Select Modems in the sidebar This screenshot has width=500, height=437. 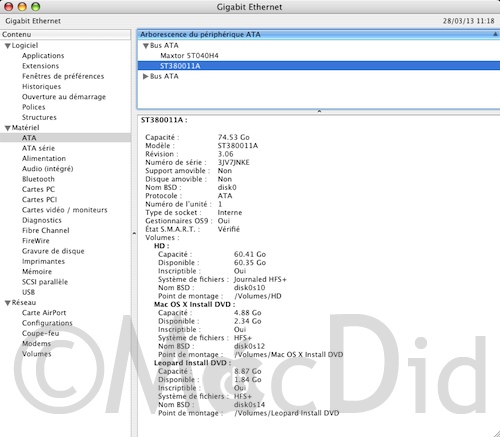coord(36,344)
